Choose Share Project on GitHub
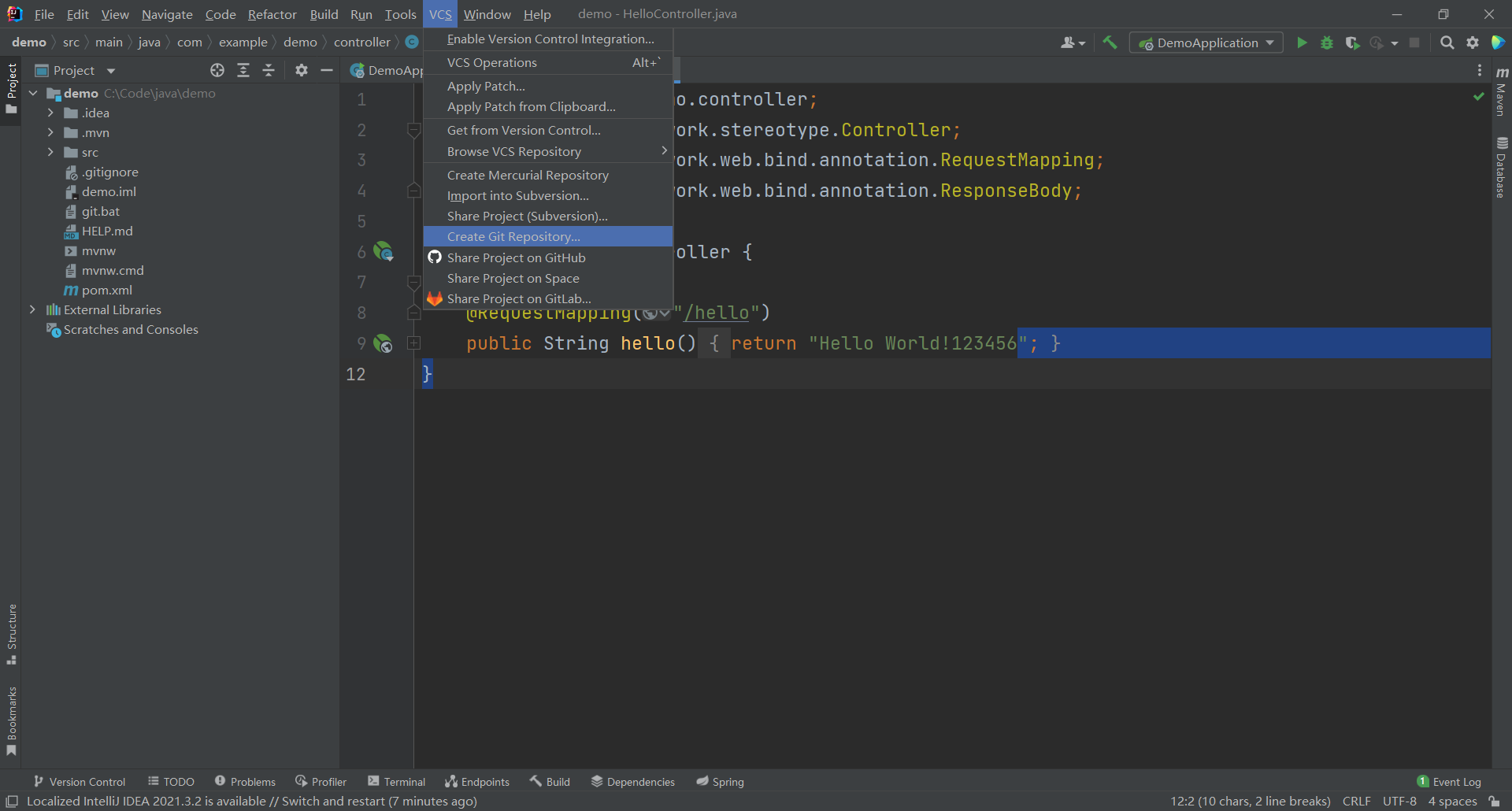This screenshot has height=811, width=1512. [x=516, y=257]
